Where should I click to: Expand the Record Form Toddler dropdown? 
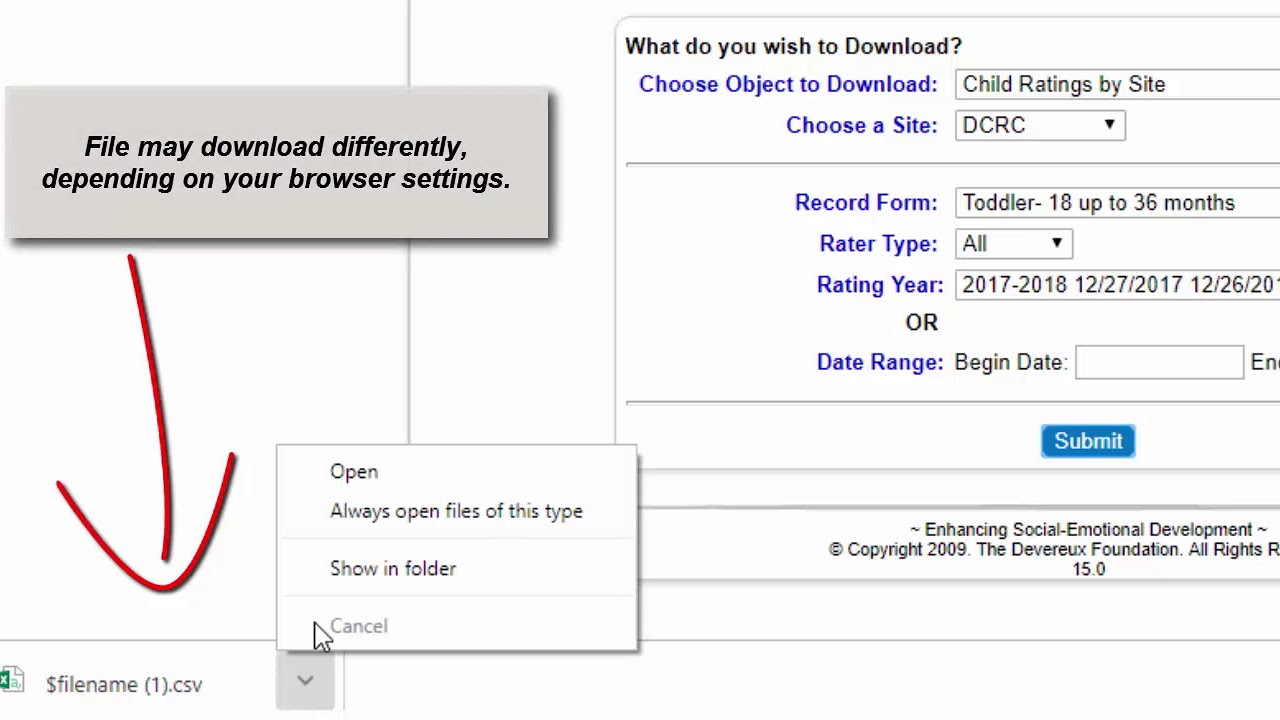point(1117,203)
